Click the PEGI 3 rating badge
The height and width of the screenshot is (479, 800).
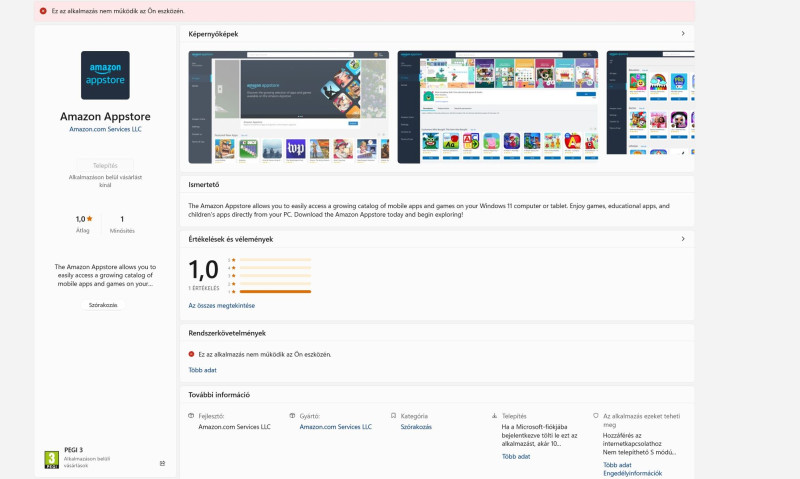click(52, 460)
